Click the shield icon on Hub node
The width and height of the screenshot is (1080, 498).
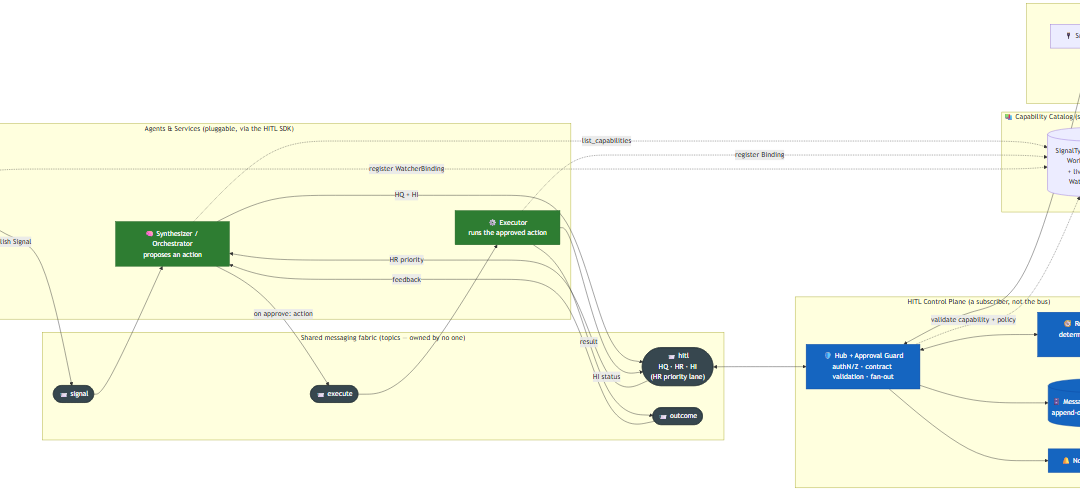tap(827, 355)
